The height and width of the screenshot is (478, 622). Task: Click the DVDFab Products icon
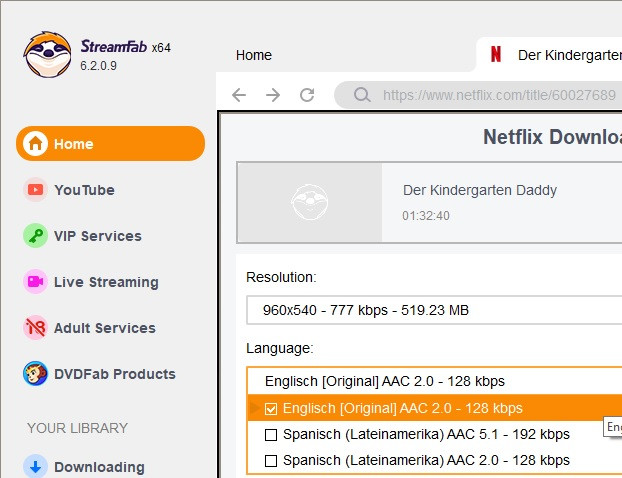[36, 374]
